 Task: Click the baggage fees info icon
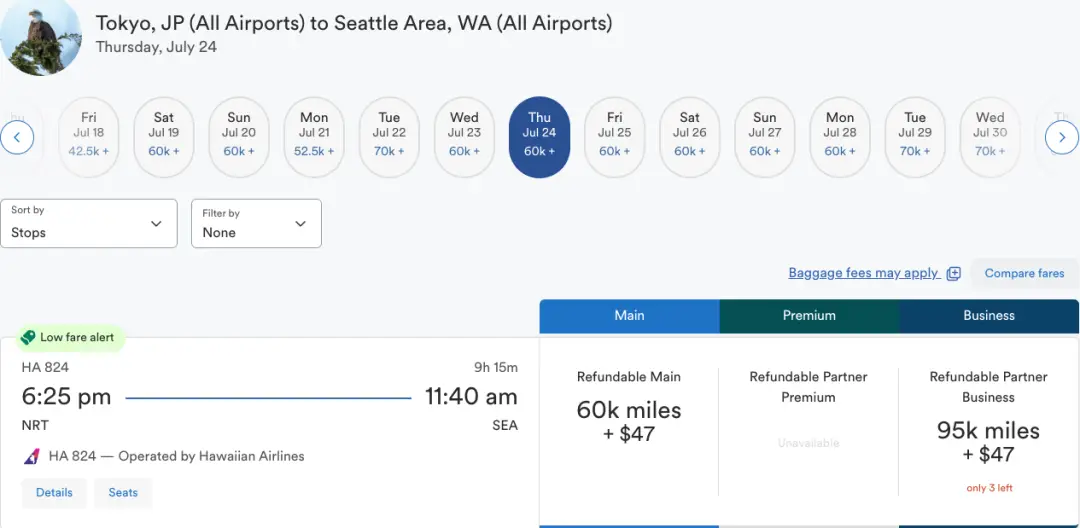(x=953, y=273)
